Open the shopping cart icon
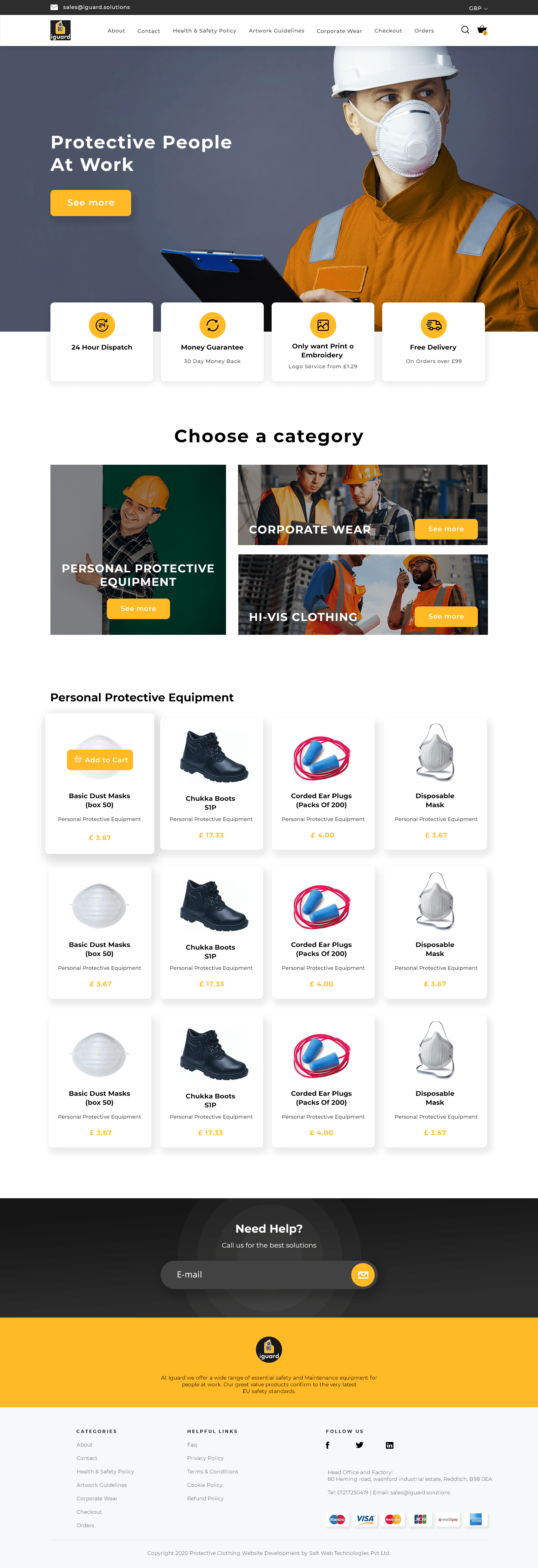Viewport: 538px width, 1568px height. (482, 30)
